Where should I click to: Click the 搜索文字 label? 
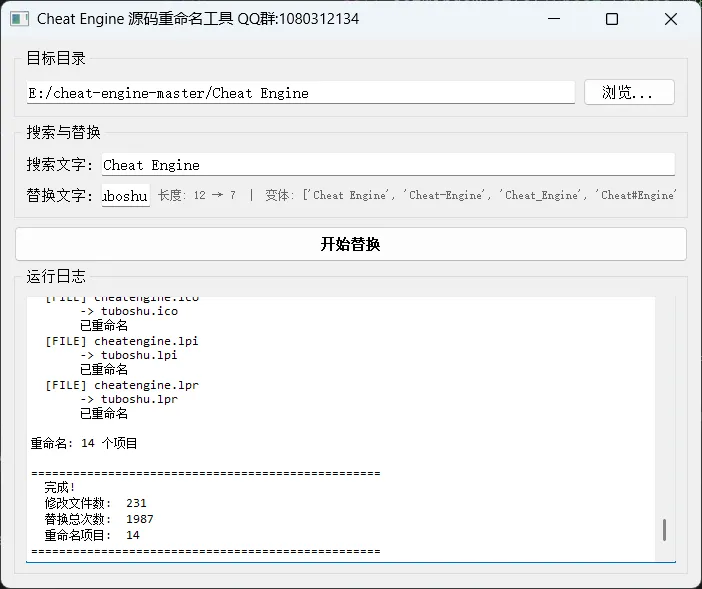pyautogui.click(x=60, y=165)
